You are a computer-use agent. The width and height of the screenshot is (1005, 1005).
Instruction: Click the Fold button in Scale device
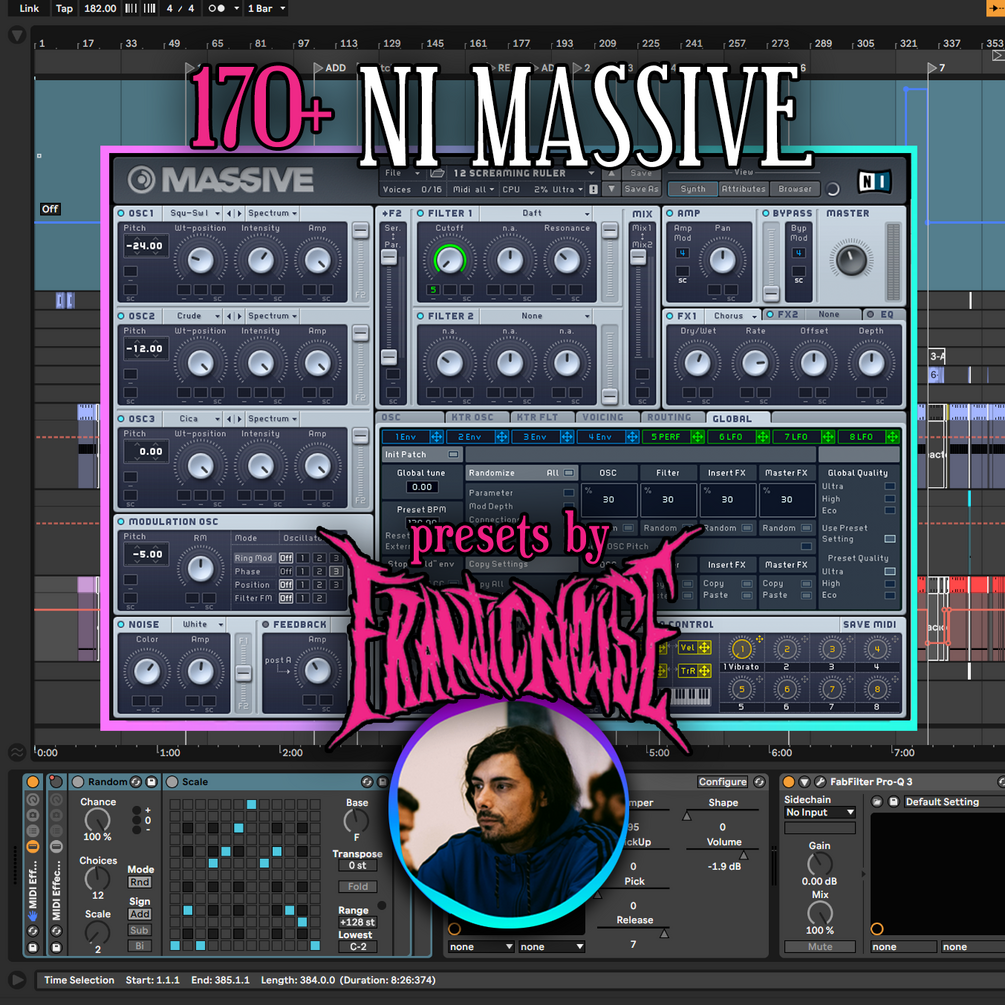[358, 886]
